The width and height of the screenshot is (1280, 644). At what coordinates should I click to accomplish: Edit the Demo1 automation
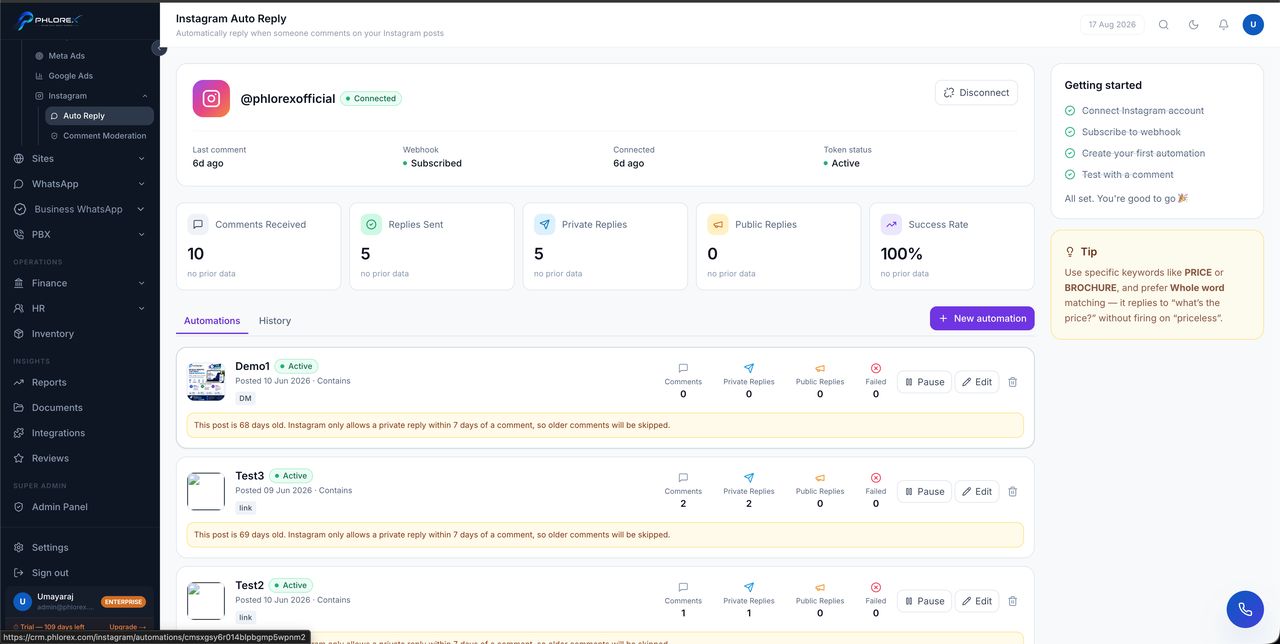[x=977, y=382]
